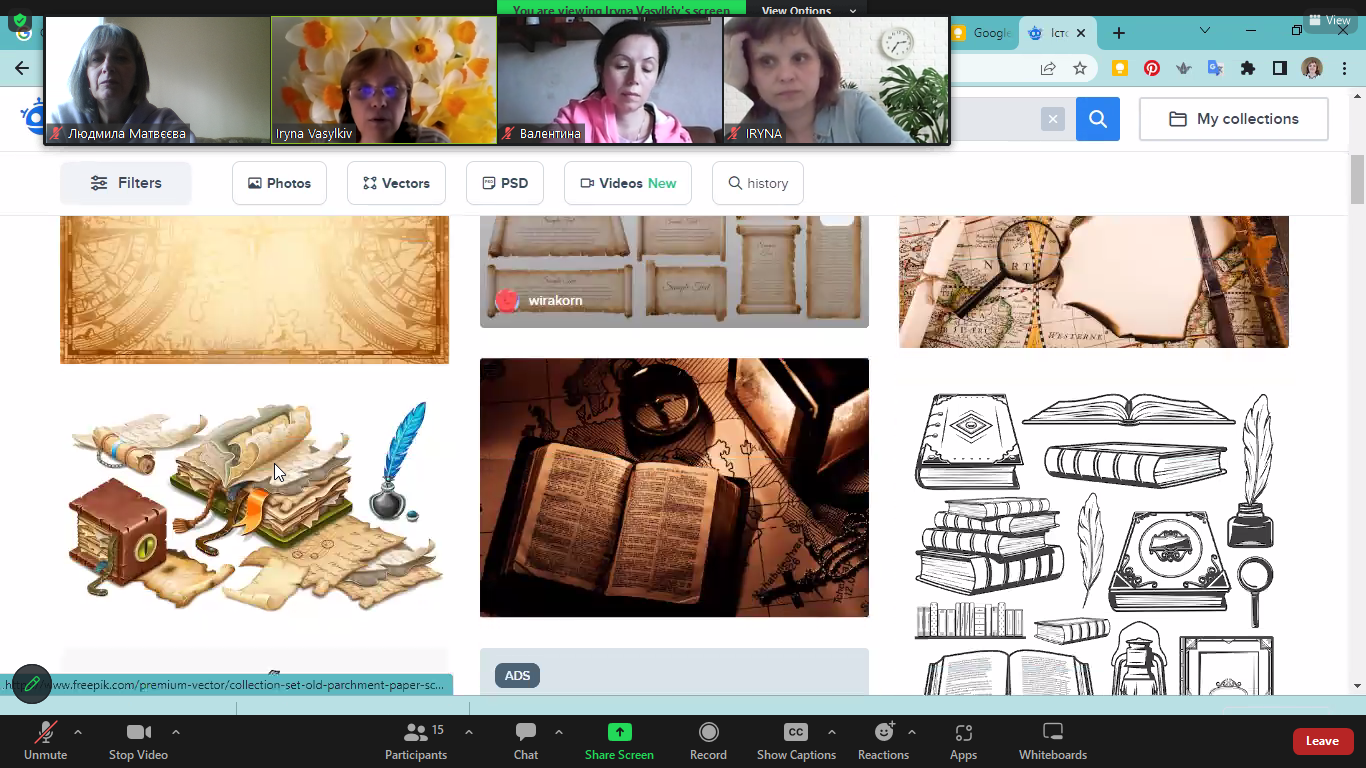Toggle Stop Video camera
The width and height of the screenshot is (1366, 768).
(138, 741)
